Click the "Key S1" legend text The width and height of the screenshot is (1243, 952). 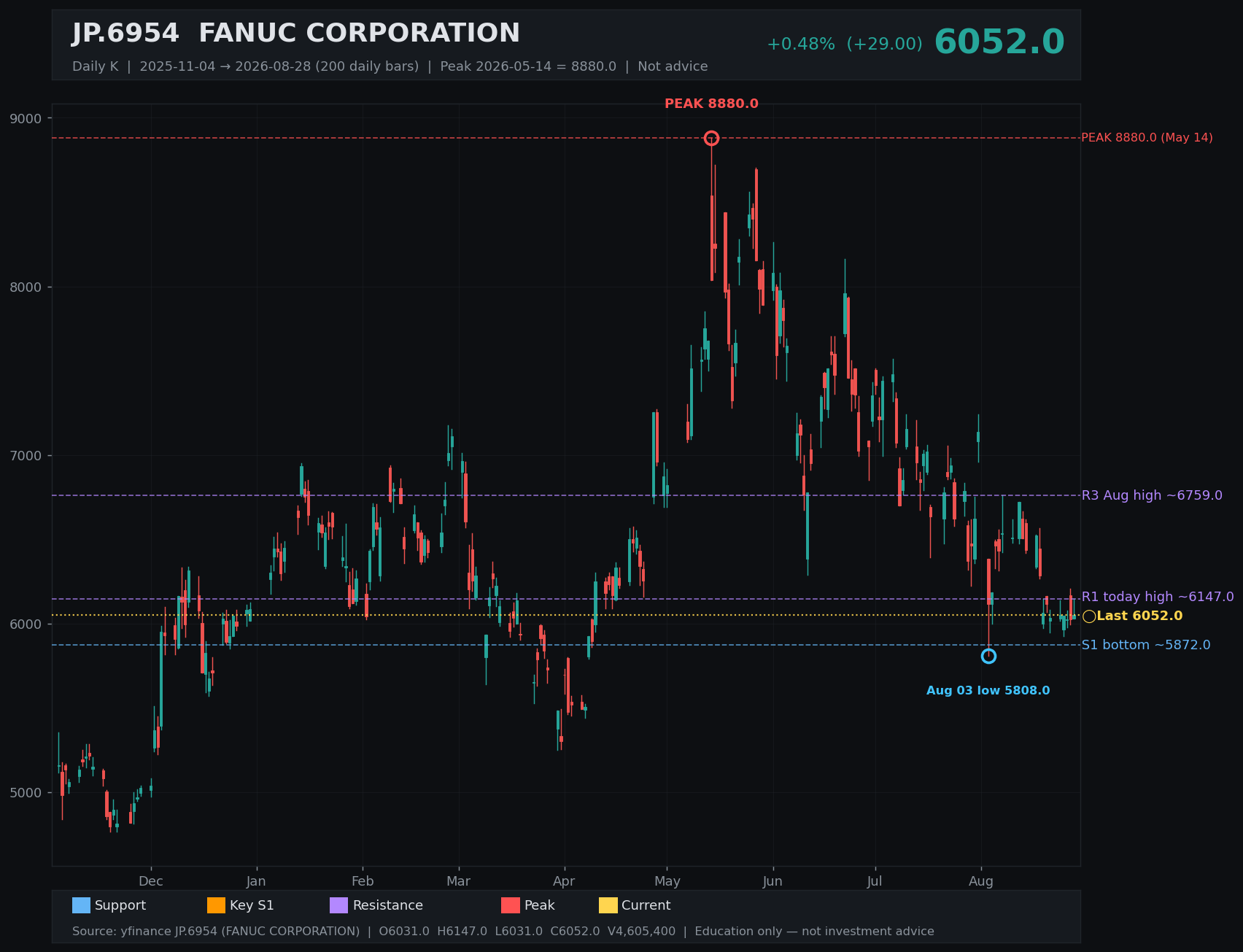click(x=252, y=905)
